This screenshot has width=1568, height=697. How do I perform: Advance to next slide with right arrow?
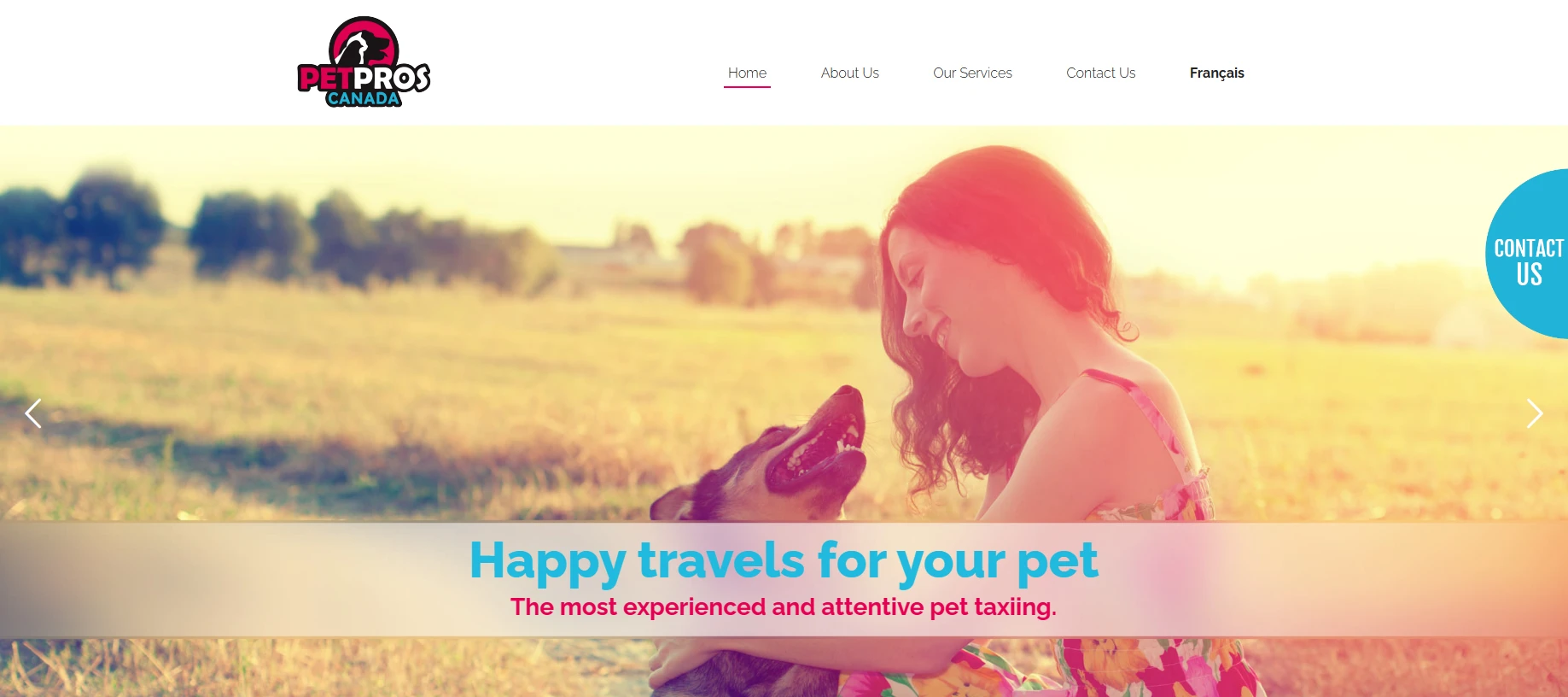tap(1534, 413)
